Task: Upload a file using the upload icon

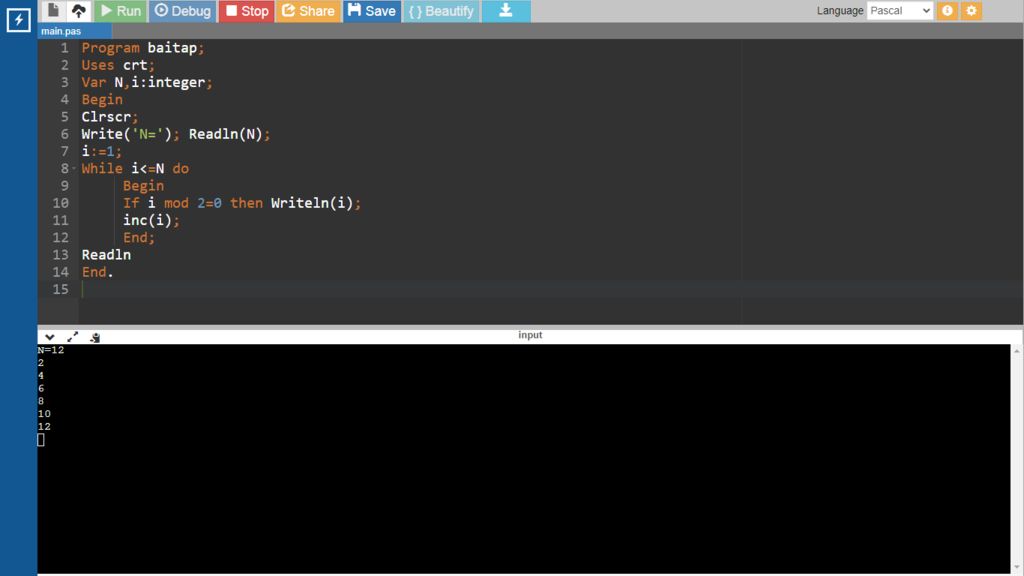Action: click(x=78, y=10)
